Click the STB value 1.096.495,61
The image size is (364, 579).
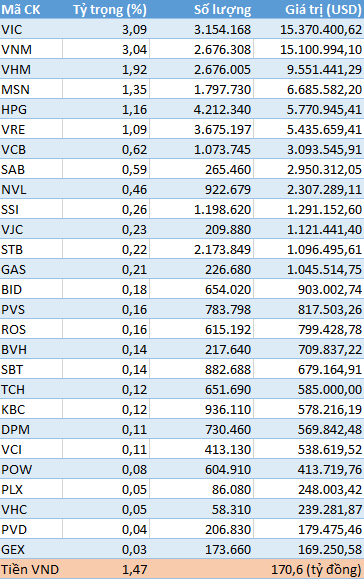click(x=324, y=249)
